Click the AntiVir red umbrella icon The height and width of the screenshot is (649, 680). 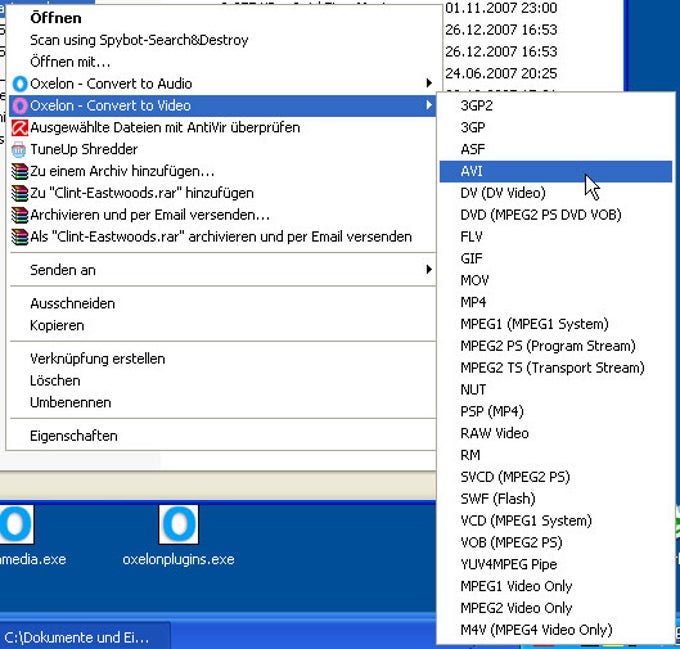pyautogui.click(x=20, y=128)
